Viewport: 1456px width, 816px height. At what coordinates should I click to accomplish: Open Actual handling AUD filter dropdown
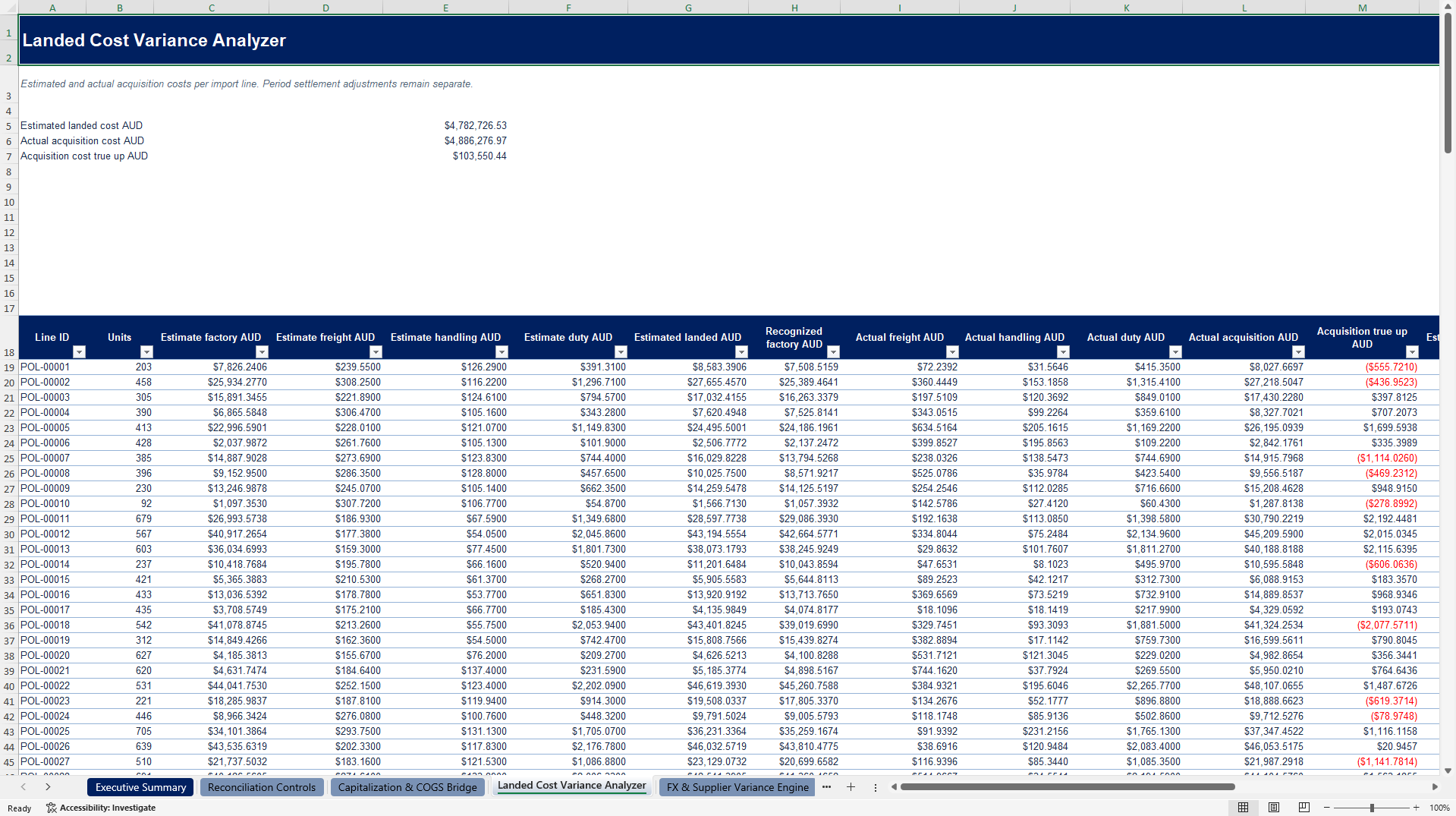point(1063,352)
